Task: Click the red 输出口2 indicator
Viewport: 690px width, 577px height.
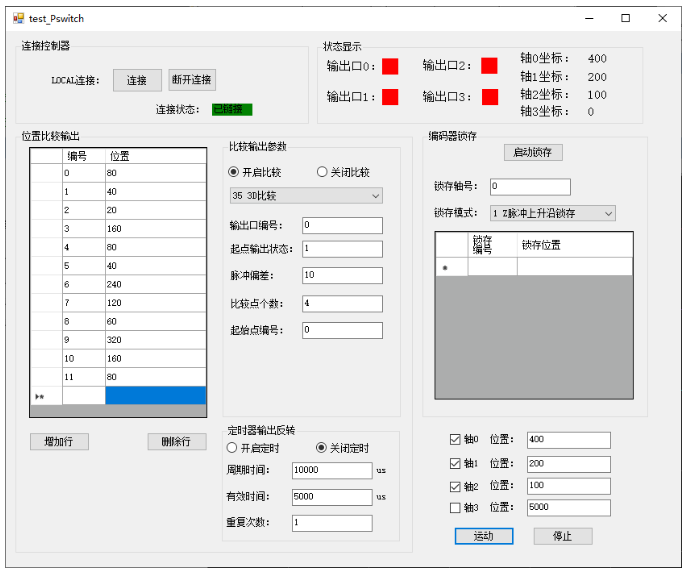Action: 489,66
